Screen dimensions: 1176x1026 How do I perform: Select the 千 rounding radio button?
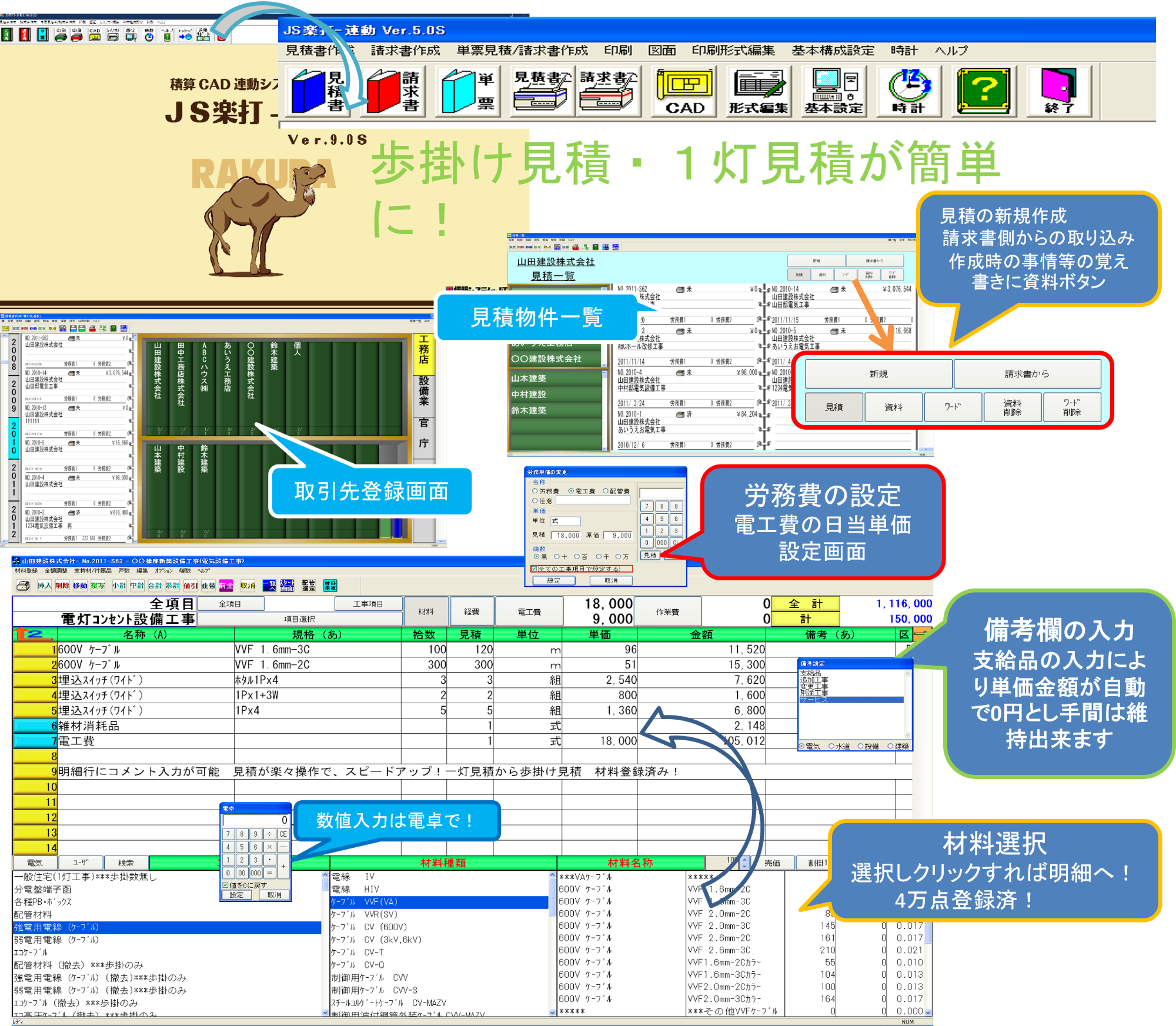pyautogui.click(x=599, y=556)
